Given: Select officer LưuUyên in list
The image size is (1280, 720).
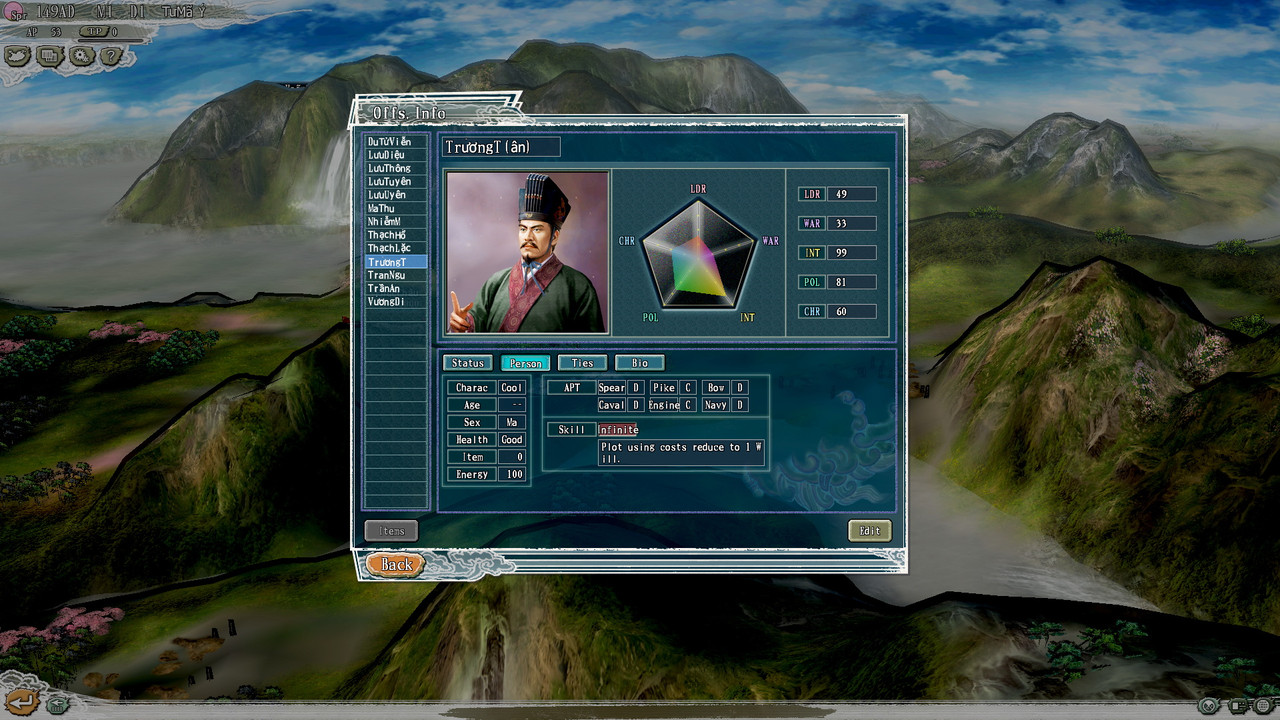Looking at the screenshot, I should (x=396, y=195).
